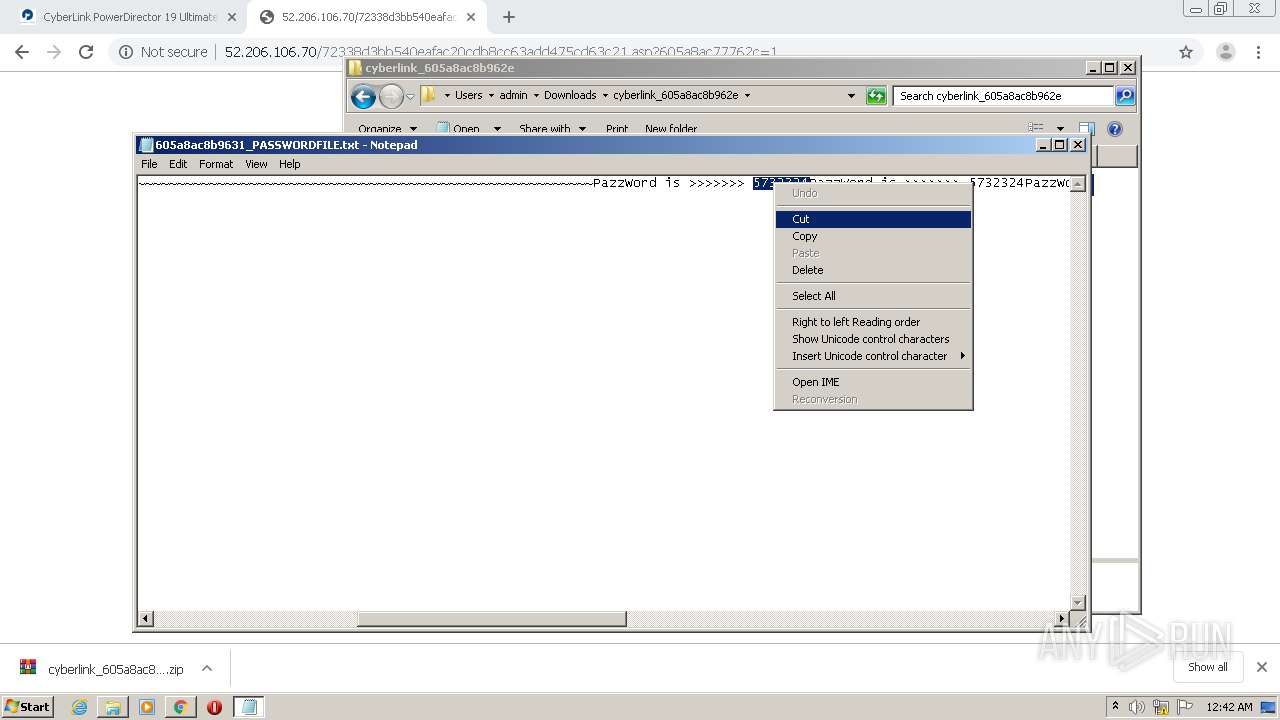Open Notepad File menu

pyautogui.click(x=149, y=164)
